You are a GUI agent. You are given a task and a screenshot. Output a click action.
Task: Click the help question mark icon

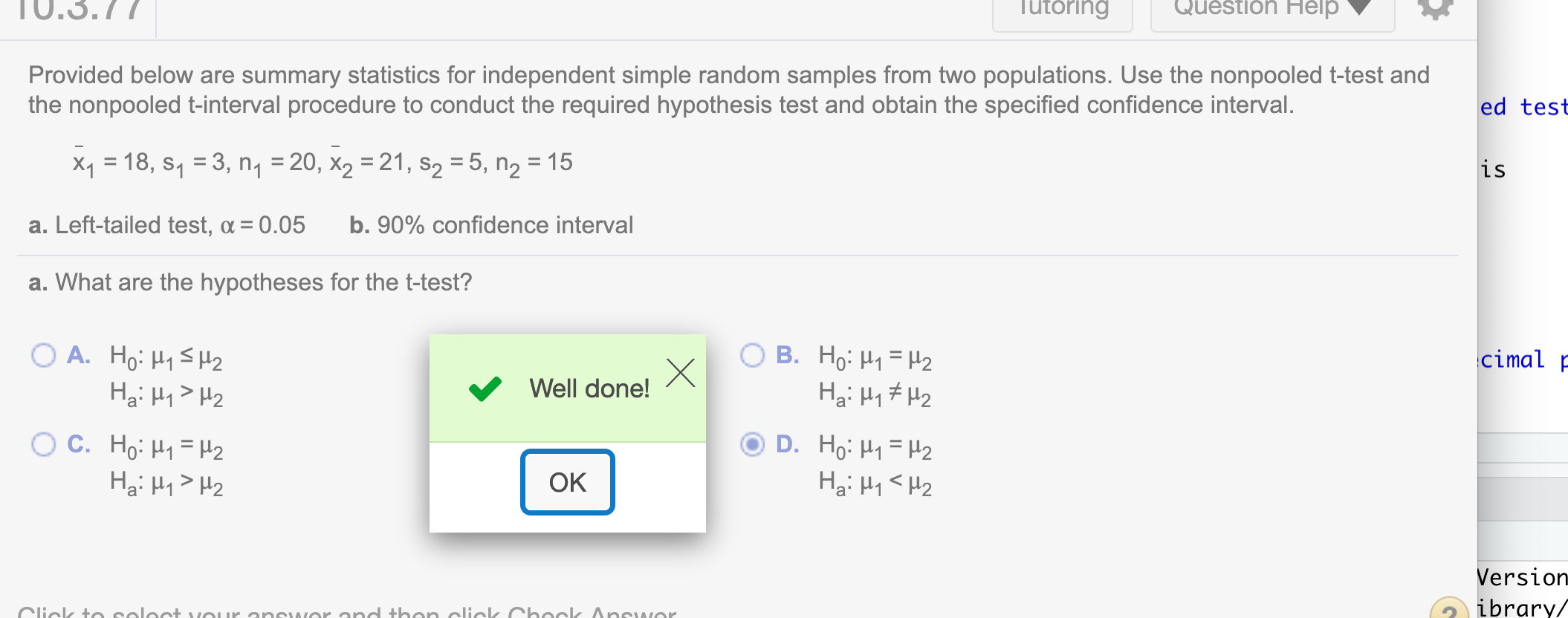pos(1449,609)
